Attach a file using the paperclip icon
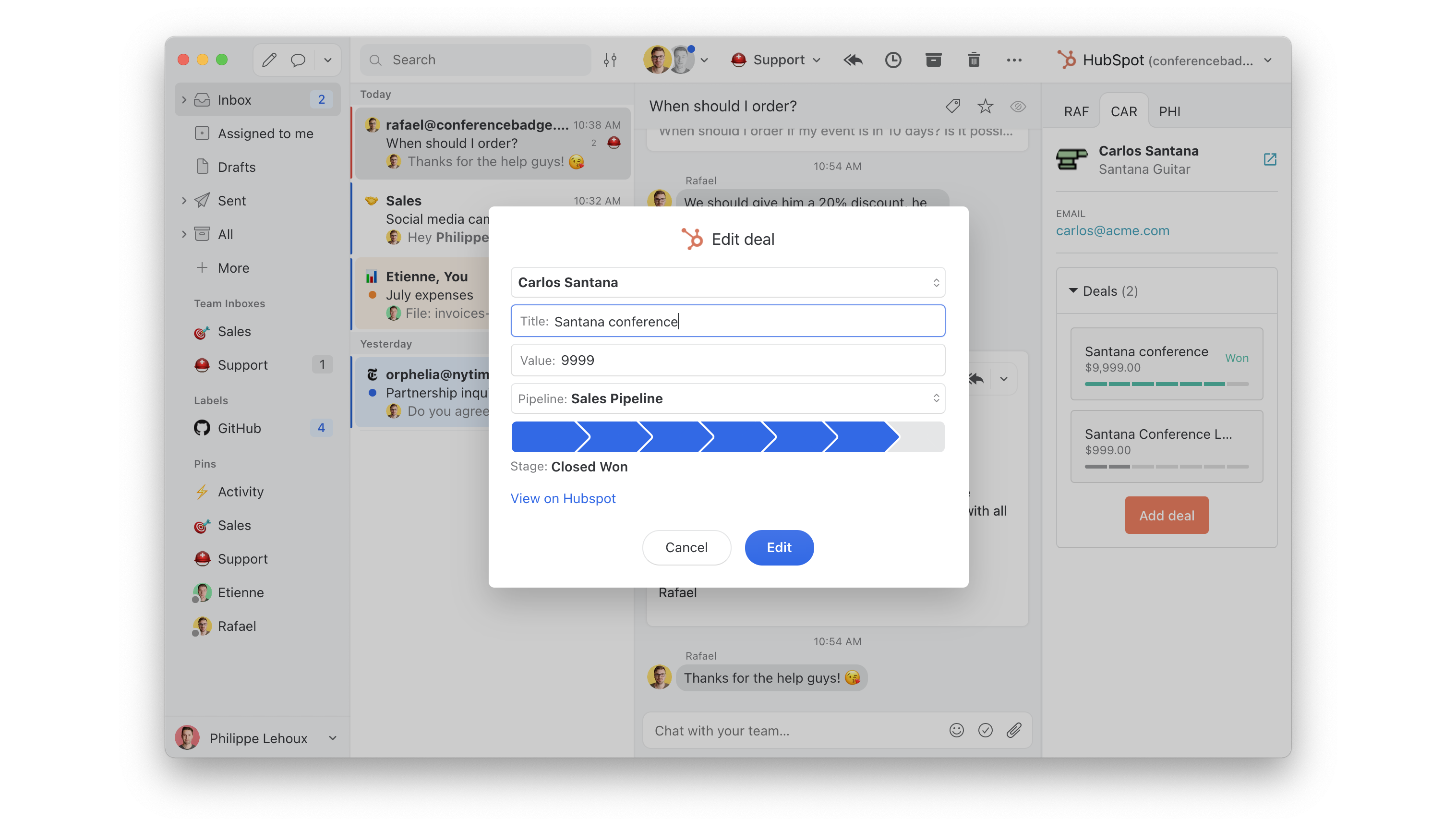Screen dimensions: 1456x819 pos(1014,730)
